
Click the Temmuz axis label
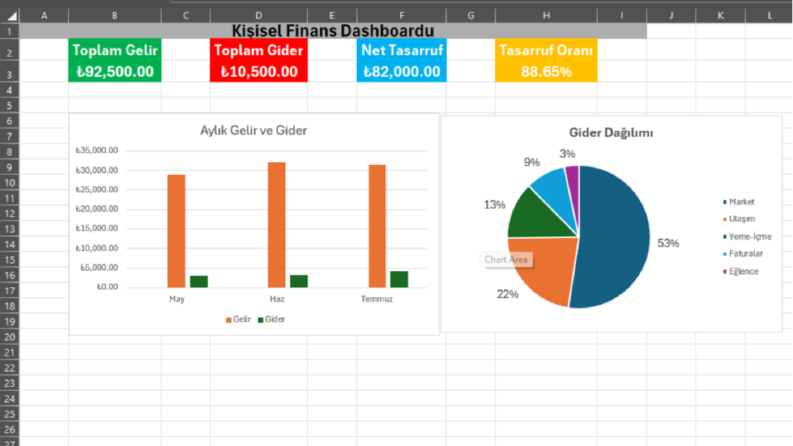pyautogui.click(x=377, y=299)
